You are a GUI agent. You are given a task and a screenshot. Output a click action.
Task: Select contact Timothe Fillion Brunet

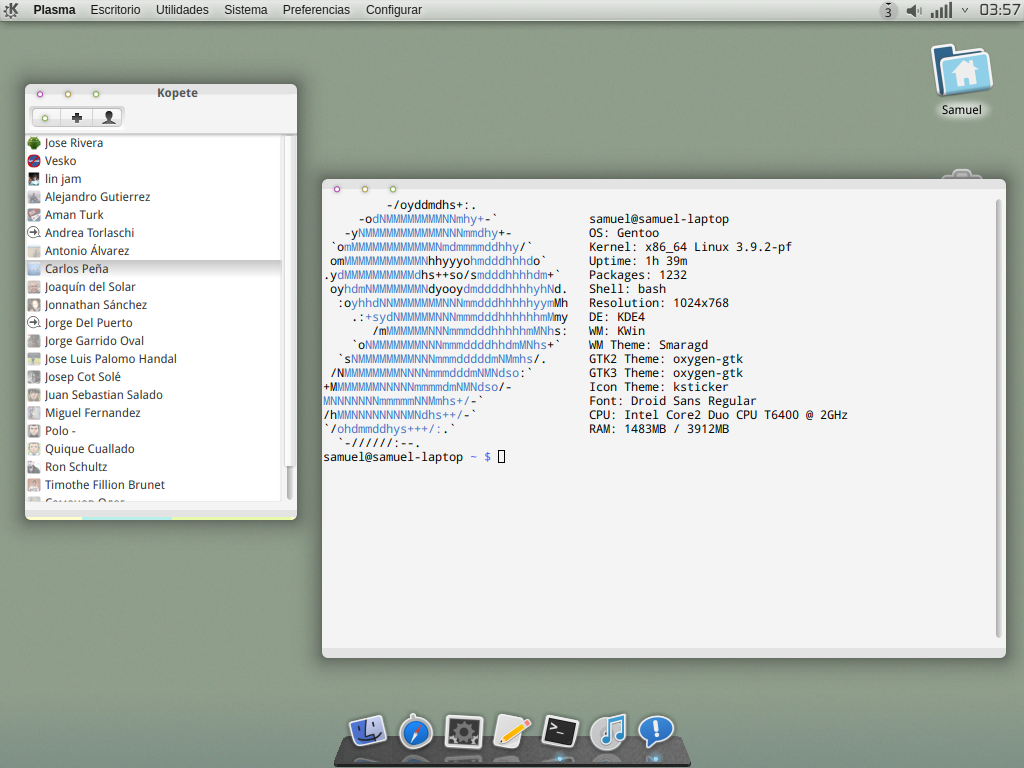click(x=153, y=485)
